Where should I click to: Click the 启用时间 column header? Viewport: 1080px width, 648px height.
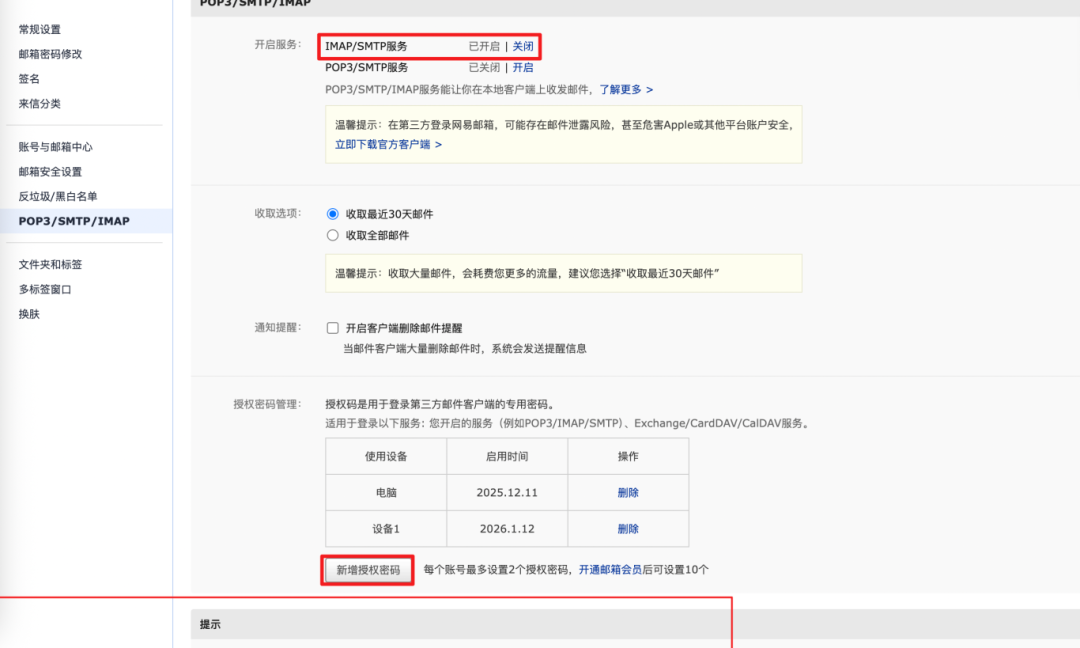[507, 457]
